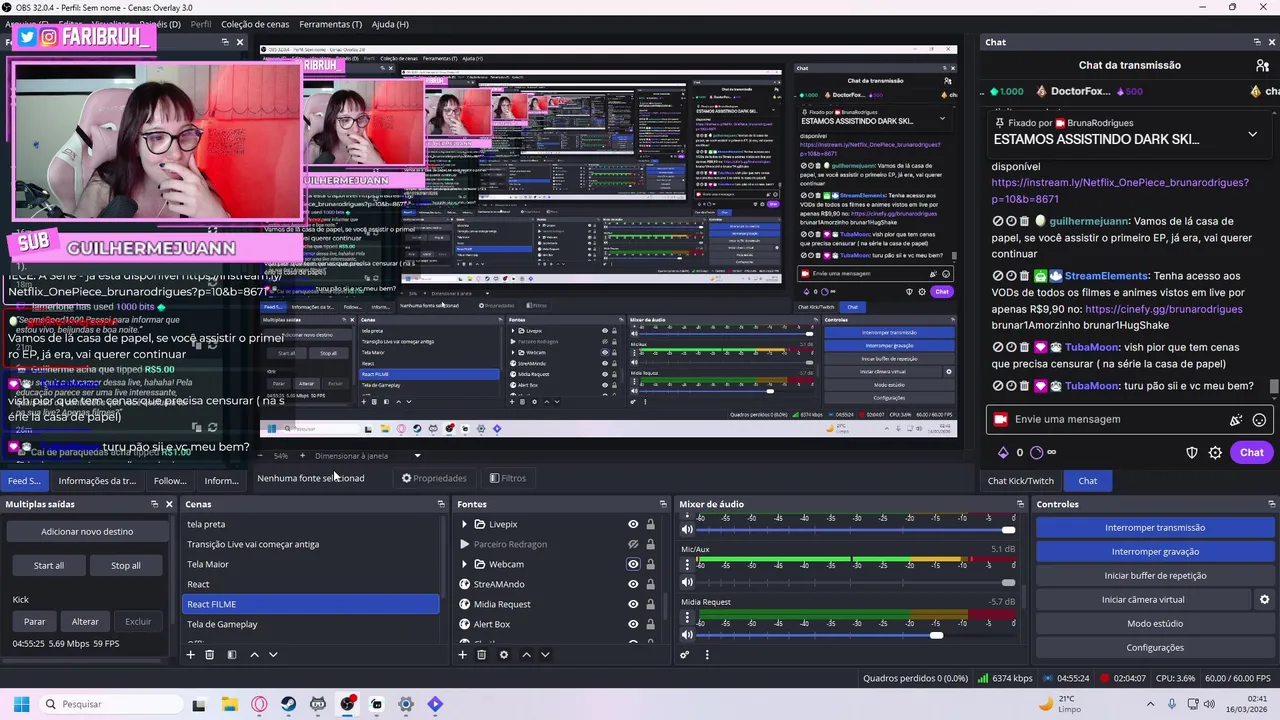1280x720 pixels.
Task: Click Interromper transmissão button
Action: click(x=1155, y=528)
